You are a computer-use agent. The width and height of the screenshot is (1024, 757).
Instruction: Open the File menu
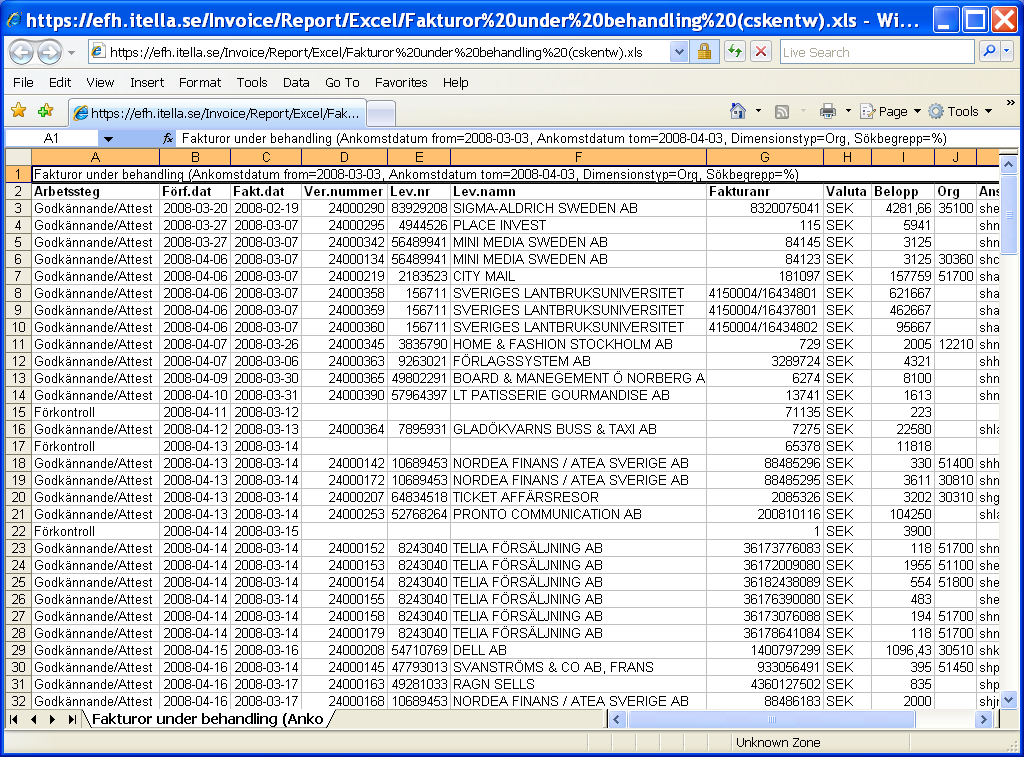coord(23,82)
